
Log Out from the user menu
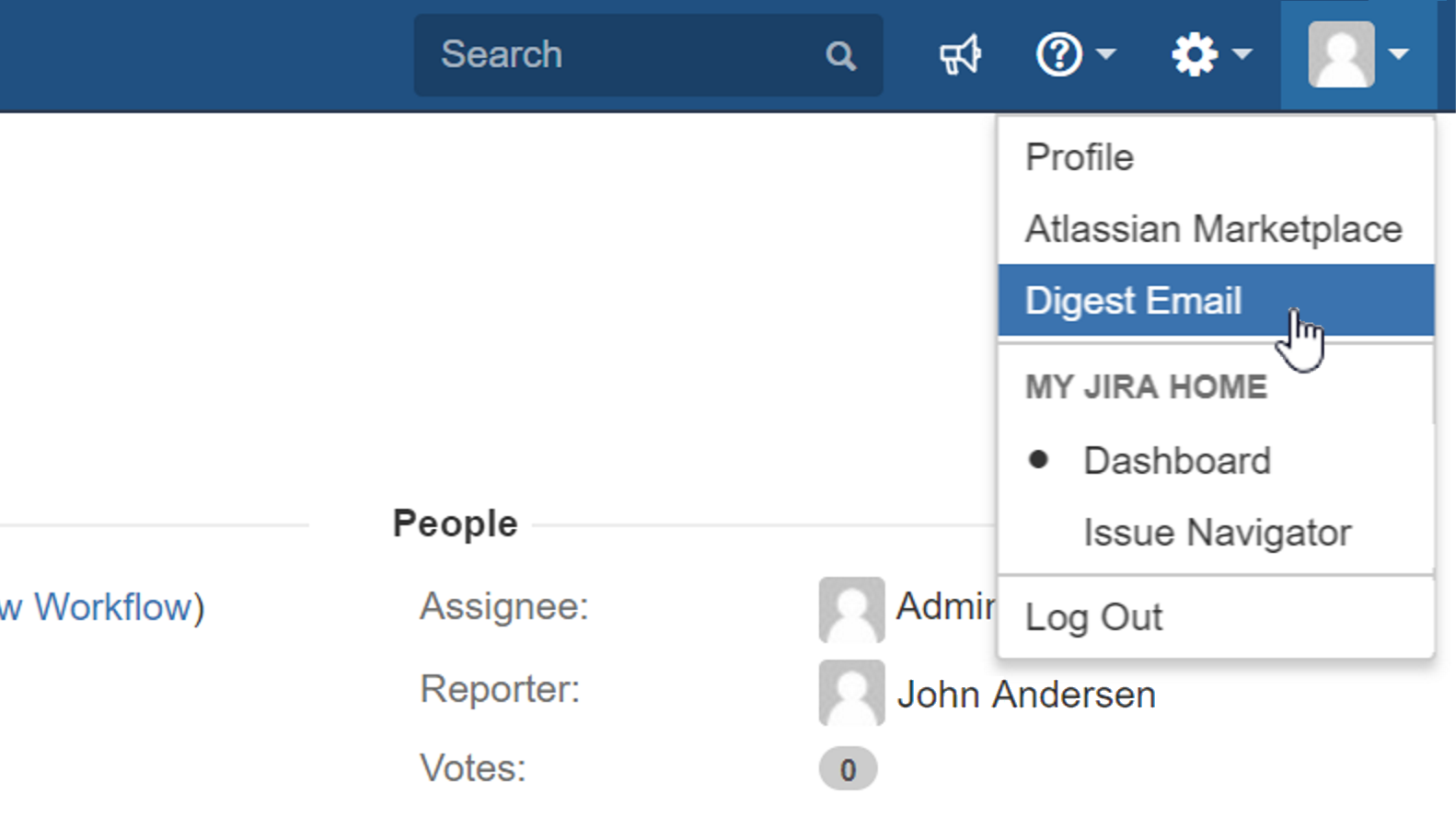click(1093, 617)
